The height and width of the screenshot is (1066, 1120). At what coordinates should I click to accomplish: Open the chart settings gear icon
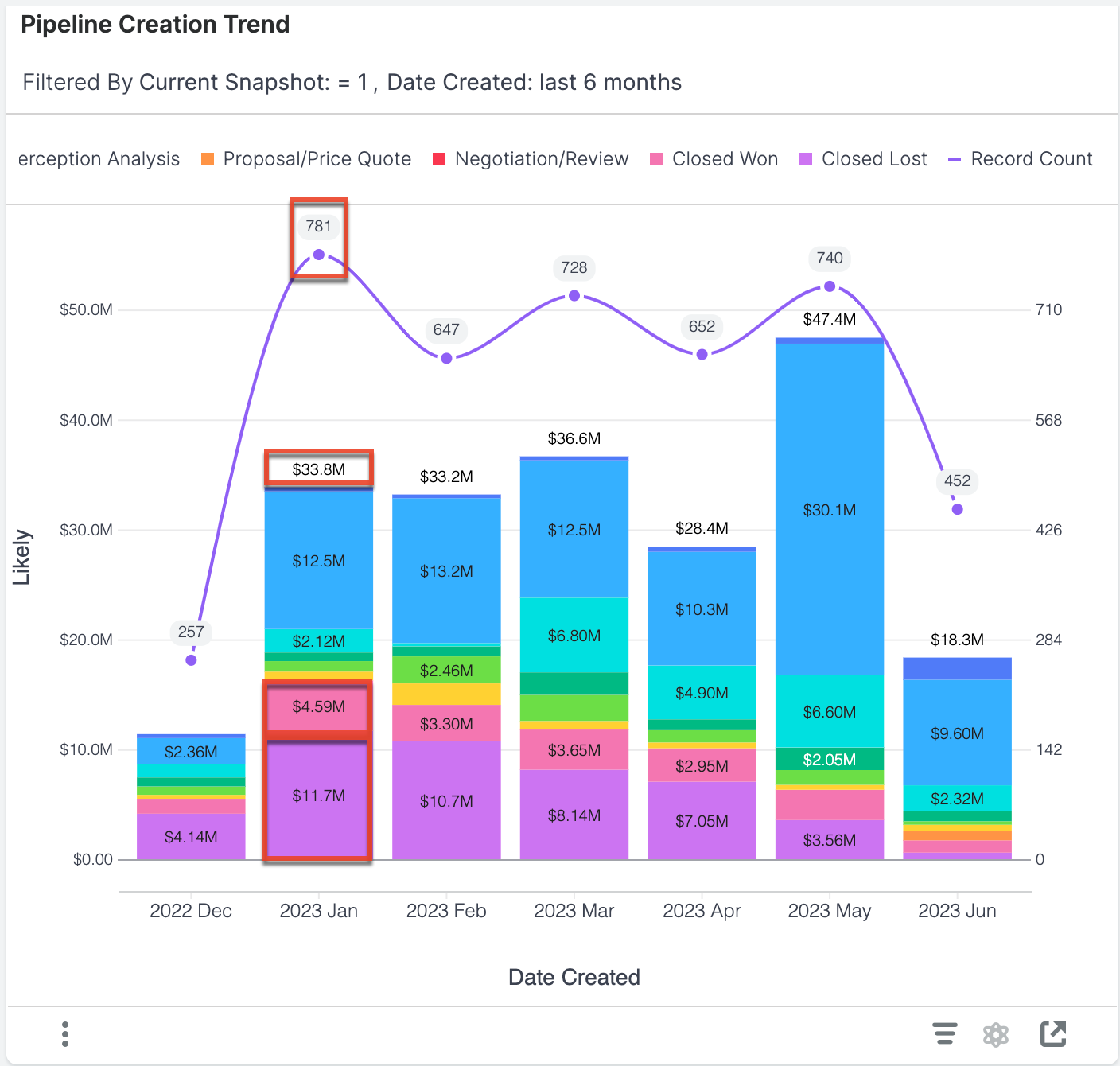click(996, 1033)
